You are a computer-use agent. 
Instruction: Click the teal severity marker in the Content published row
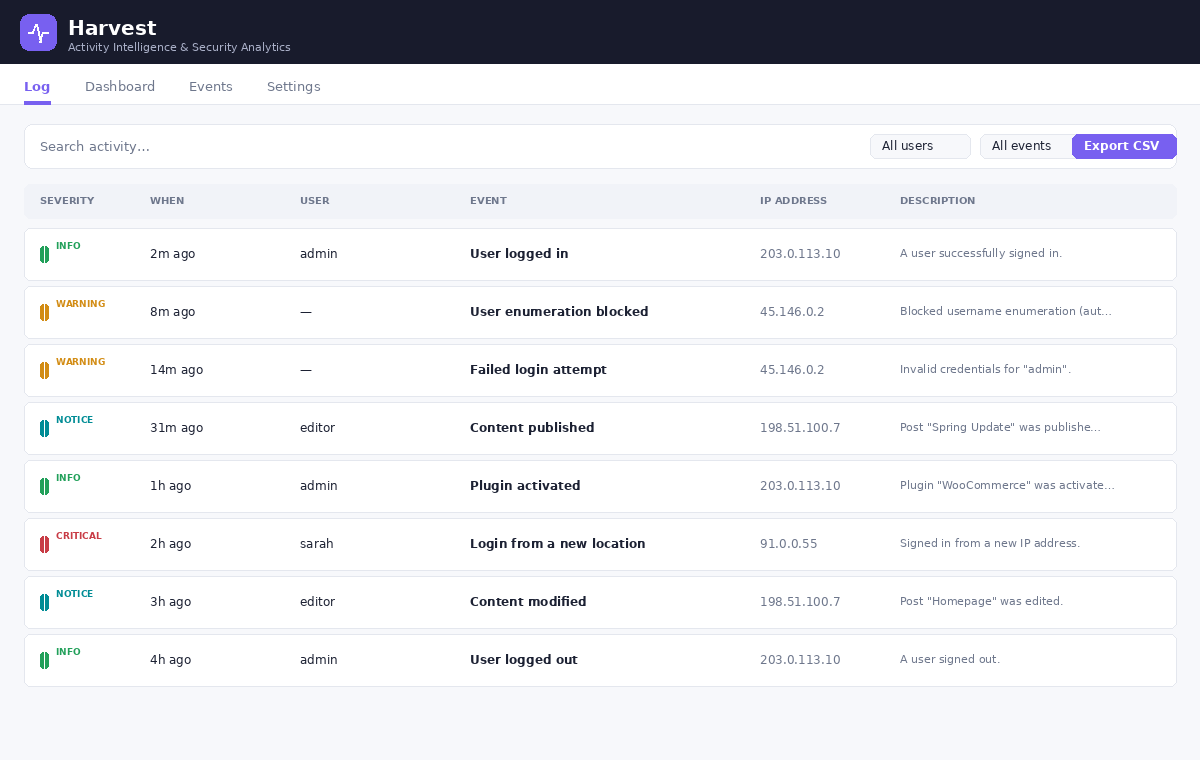point(44,428)
